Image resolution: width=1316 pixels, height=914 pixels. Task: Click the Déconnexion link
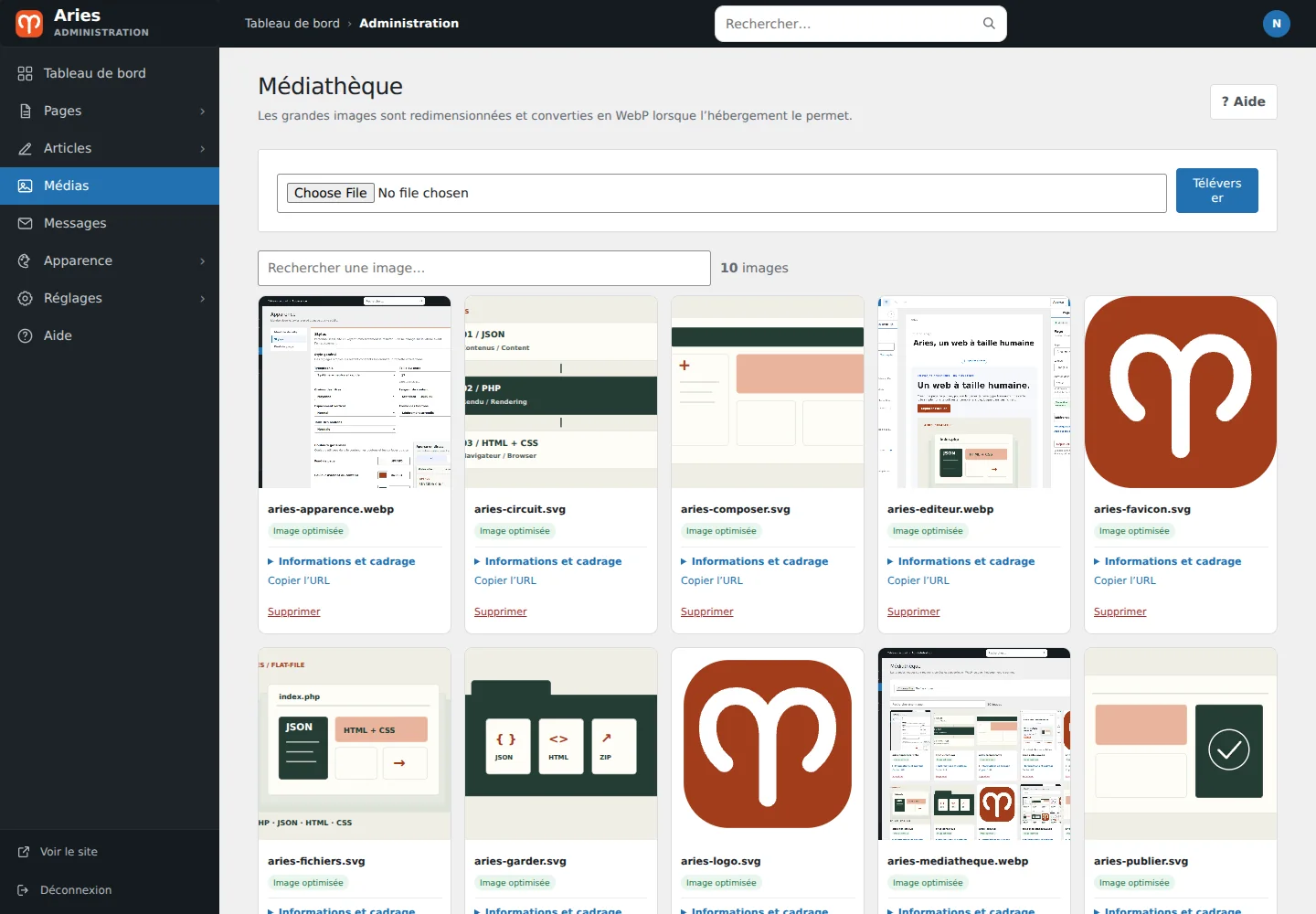(76, 890)
